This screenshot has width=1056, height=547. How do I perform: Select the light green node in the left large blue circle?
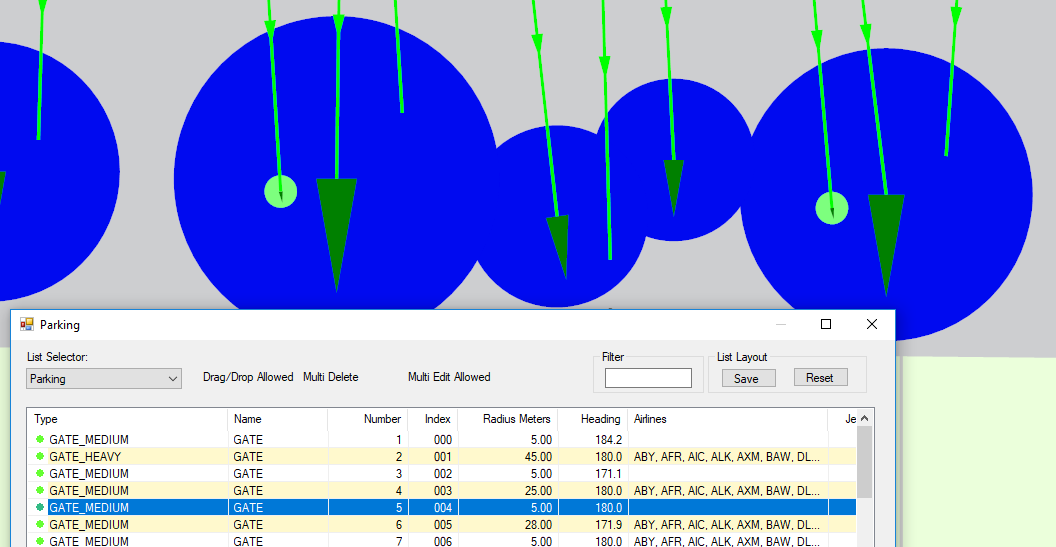(x=281, y=190)
